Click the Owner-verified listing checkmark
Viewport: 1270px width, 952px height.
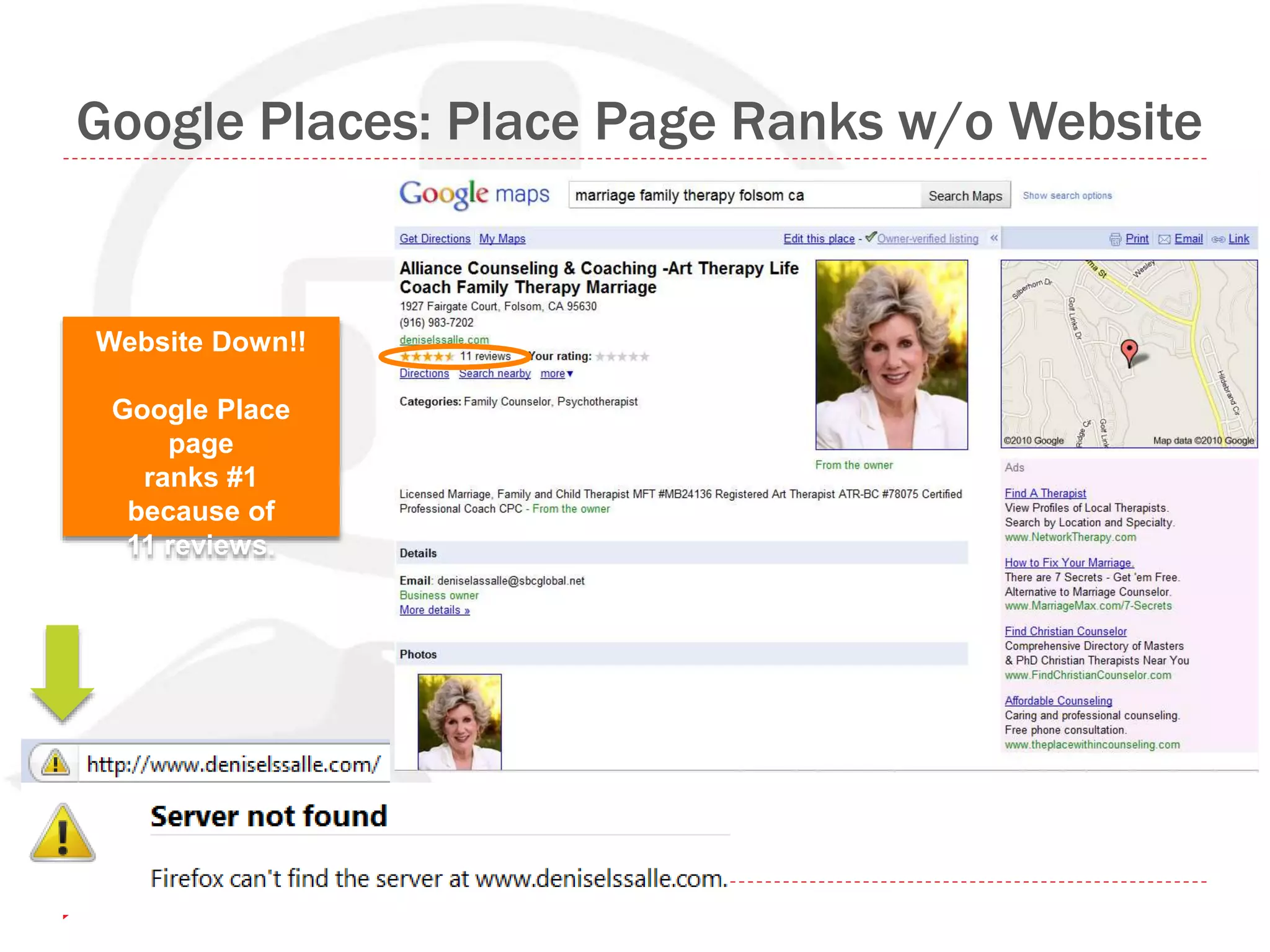pyautogui.click(x=871, y=237)
